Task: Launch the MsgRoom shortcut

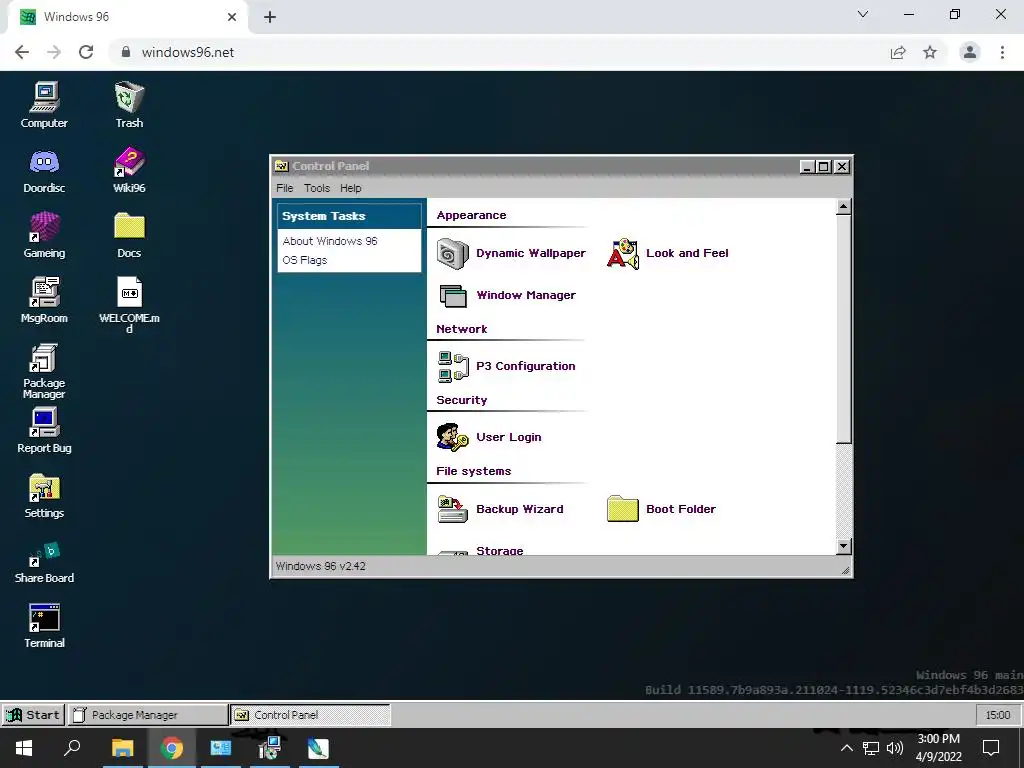Action: pos(44,300)
